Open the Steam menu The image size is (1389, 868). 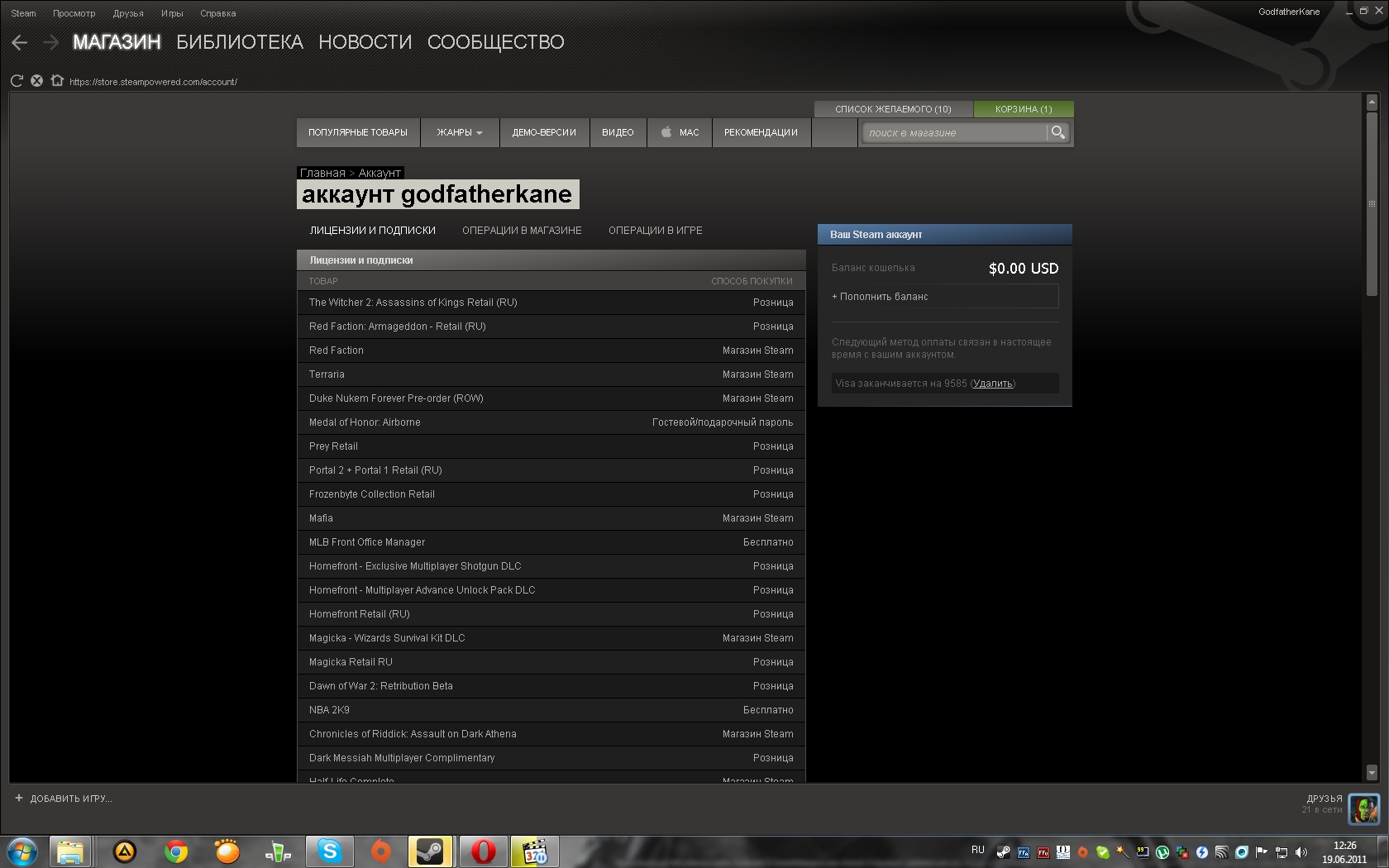coord(23,13)
